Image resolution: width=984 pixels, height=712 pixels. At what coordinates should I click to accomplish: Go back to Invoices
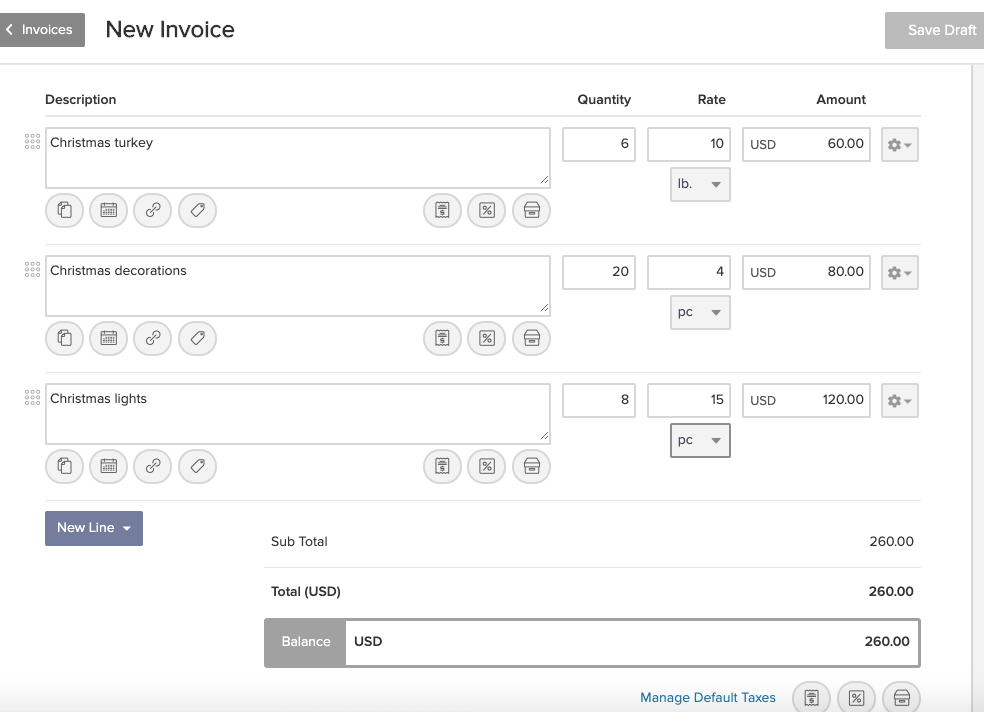41,29
